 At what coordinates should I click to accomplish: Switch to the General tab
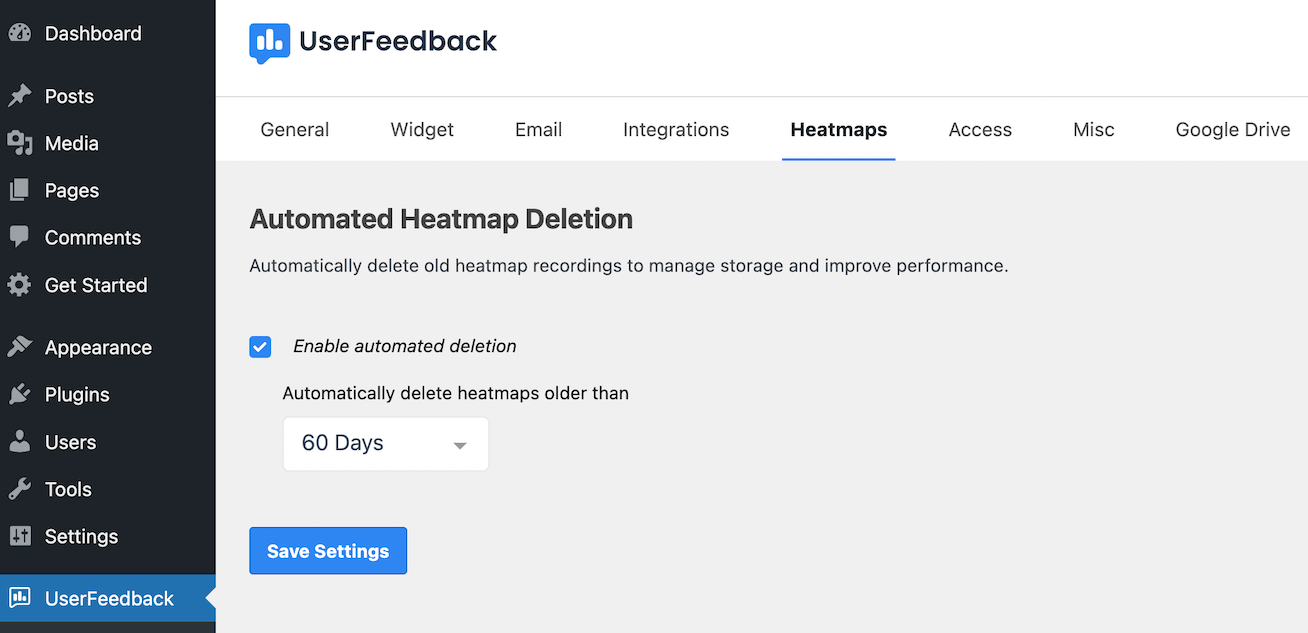tap(294, 129)
